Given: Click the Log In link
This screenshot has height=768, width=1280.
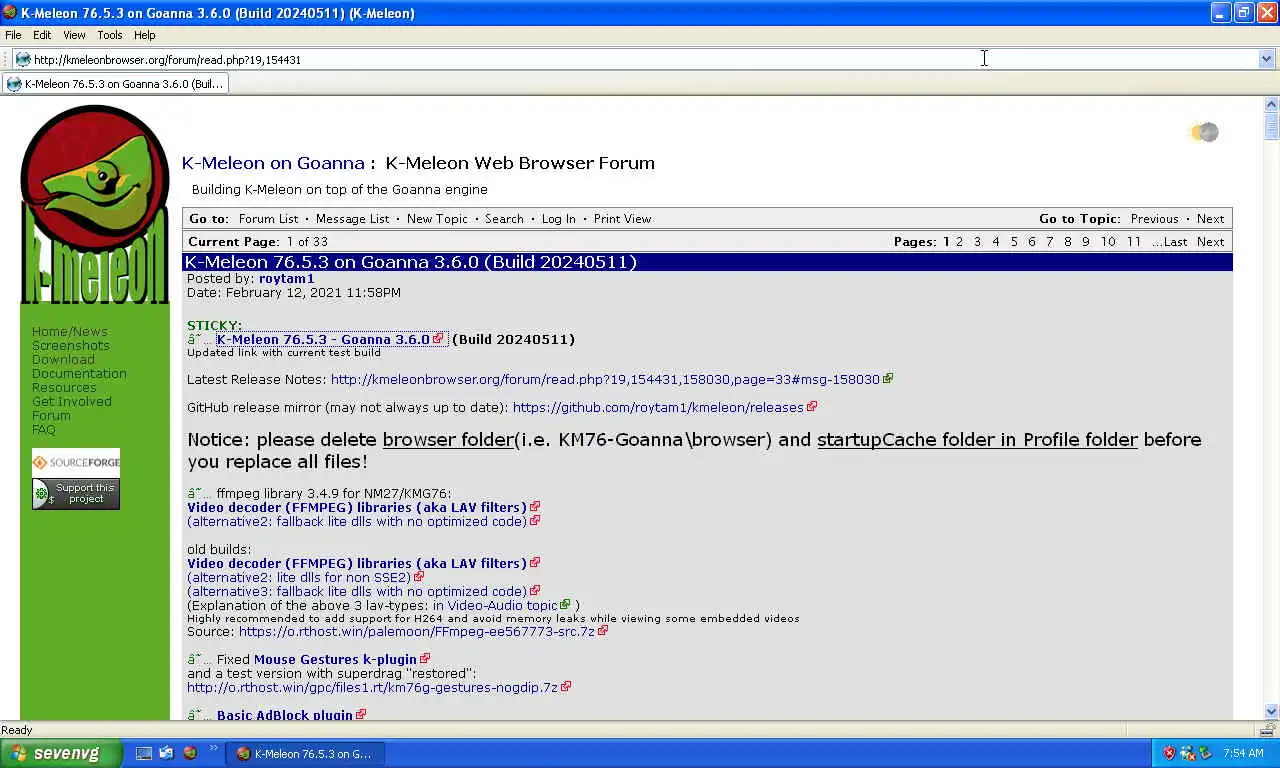Looking at the screenshot, I should [559, 219].
